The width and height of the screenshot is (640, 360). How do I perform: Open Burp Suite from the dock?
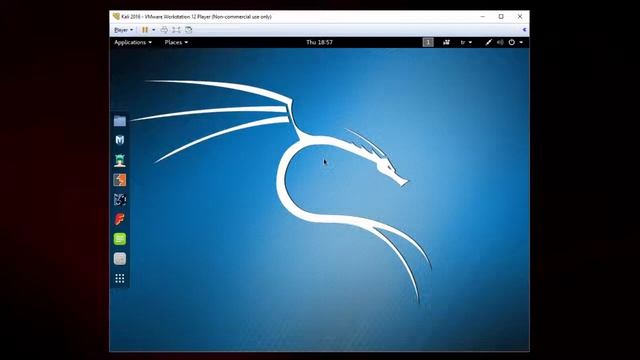point(120,180)
